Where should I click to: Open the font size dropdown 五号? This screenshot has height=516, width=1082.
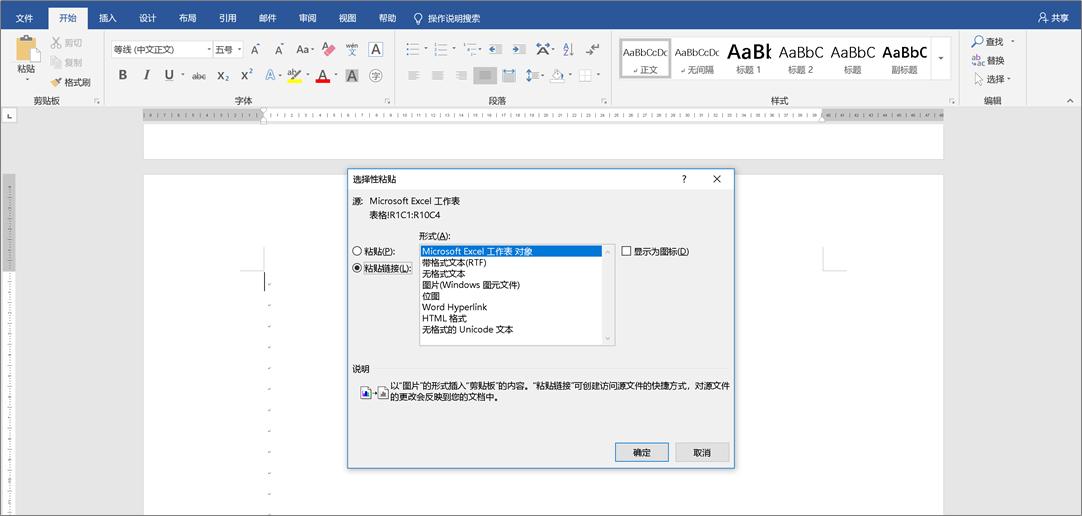(x=226, y=49)
